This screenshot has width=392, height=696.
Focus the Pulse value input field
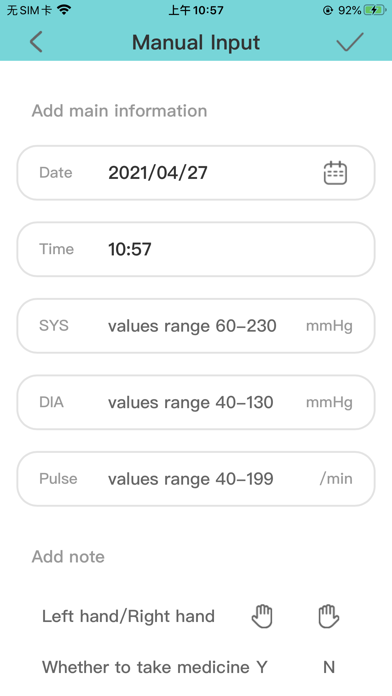point(196,479)
